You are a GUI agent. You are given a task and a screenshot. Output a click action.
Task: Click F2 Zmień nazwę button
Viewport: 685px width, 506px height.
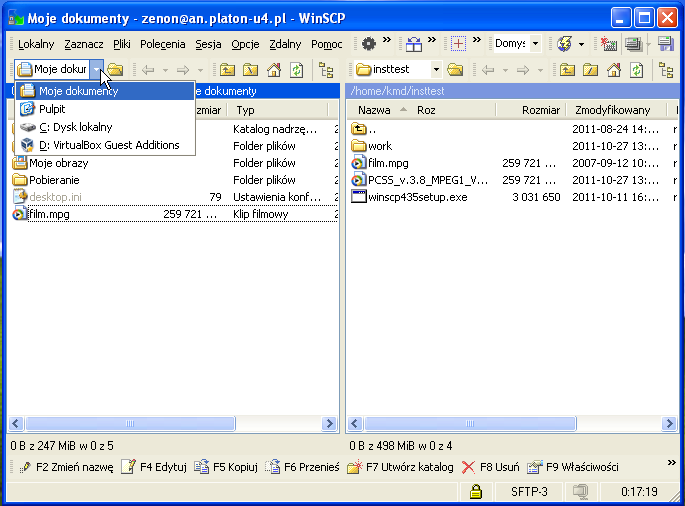click(x=66, y=467)
